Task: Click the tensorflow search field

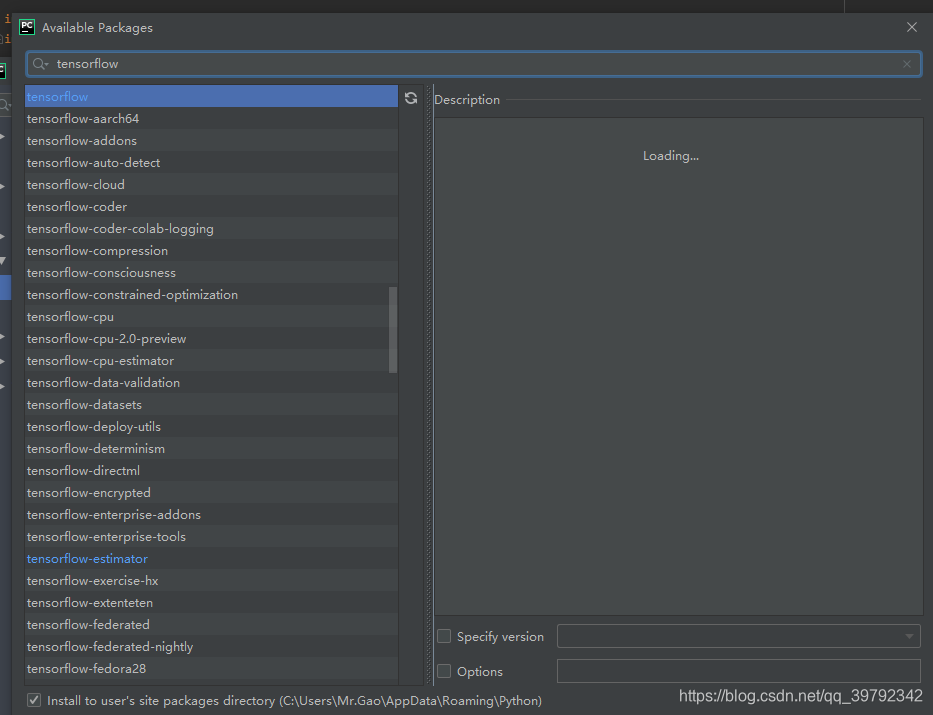Action: [x=474, y=64]
